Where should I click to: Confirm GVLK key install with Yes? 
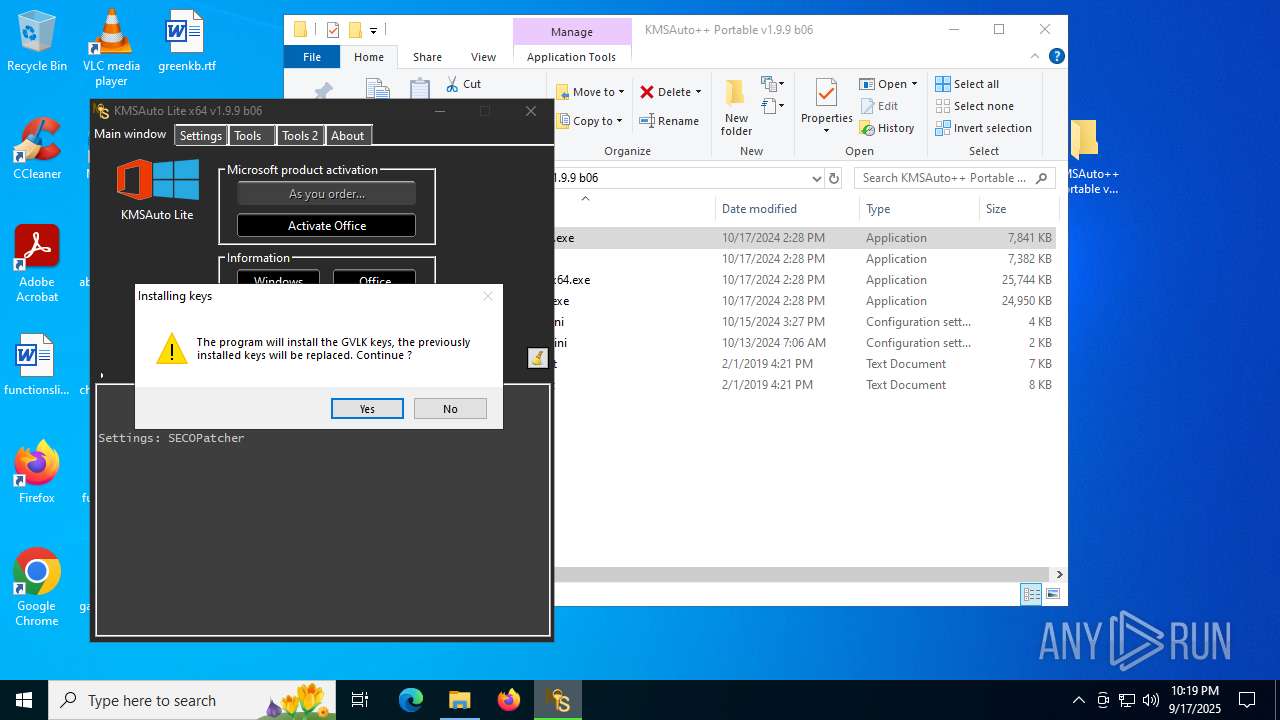[x=367, y=409]
